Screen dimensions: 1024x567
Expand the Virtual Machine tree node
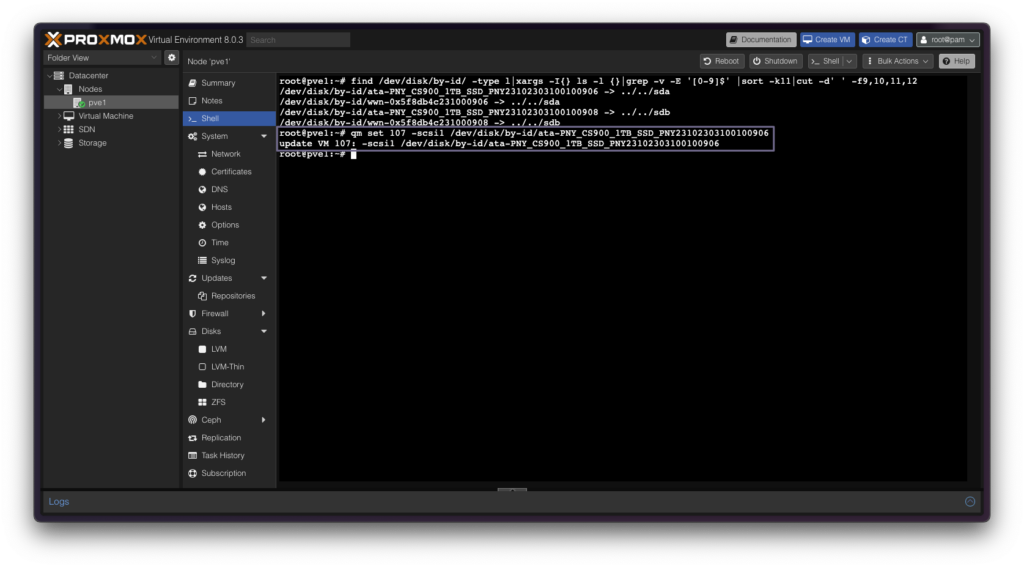[59, 116]
